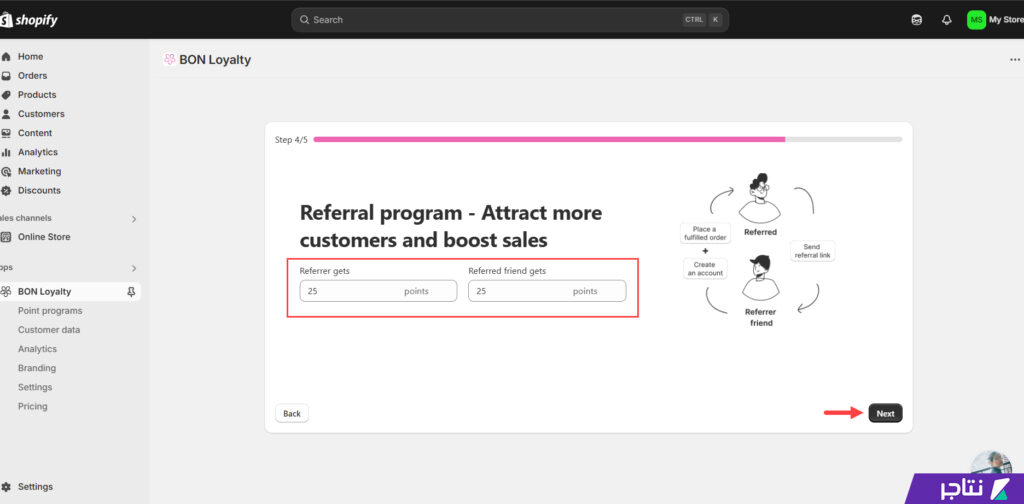Click the Customers person icon
This screenshot has width=1024, height=504.
(x=6, y=114)
